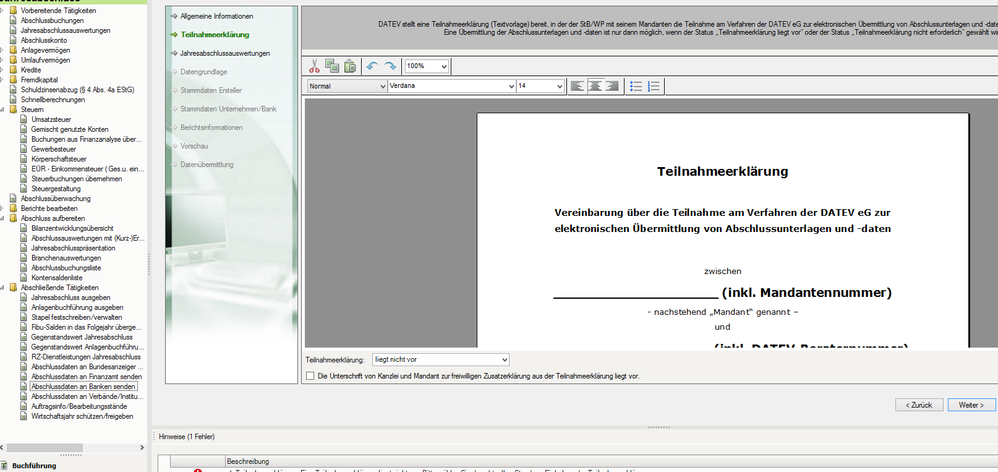998x472 pixels.
Task: Click the sidebar horizontal scrollbar
Action: [x=45, y=447]
